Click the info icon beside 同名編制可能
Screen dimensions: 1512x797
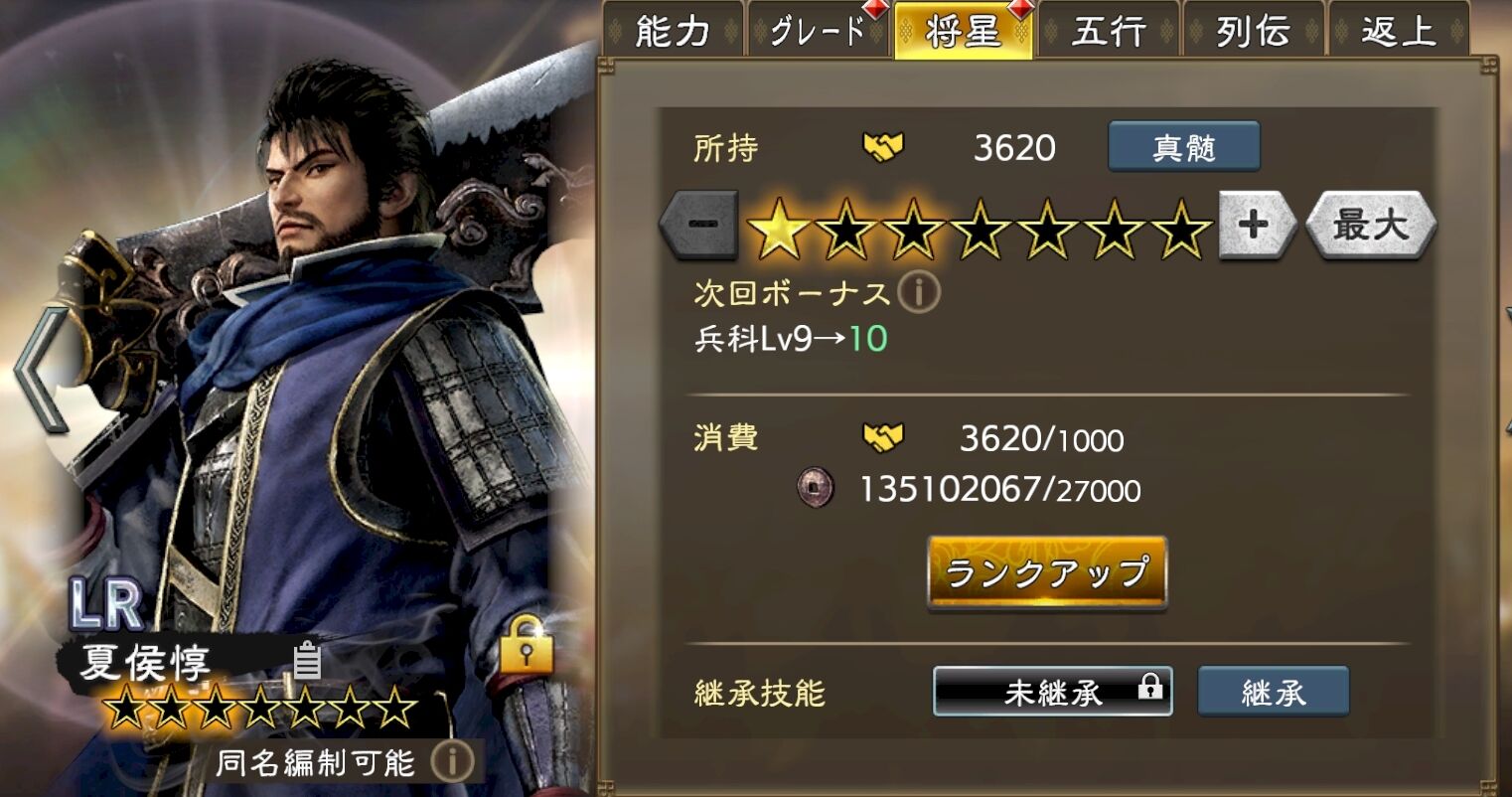tap(451, 762)
